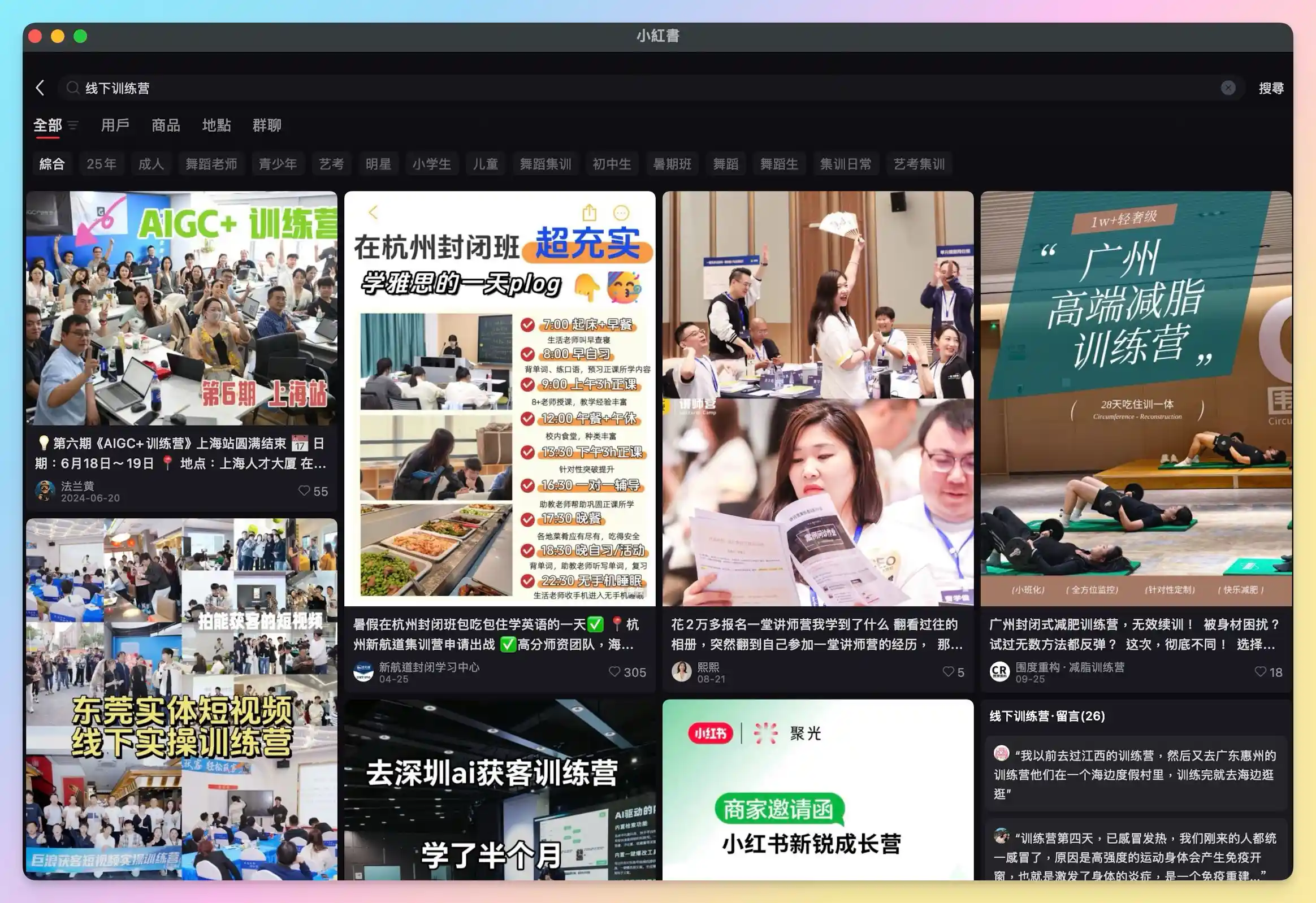Viewport: 1316px width, 903px height.
Task: Like the post by 熙熙
Action: (x=948, y=671)
